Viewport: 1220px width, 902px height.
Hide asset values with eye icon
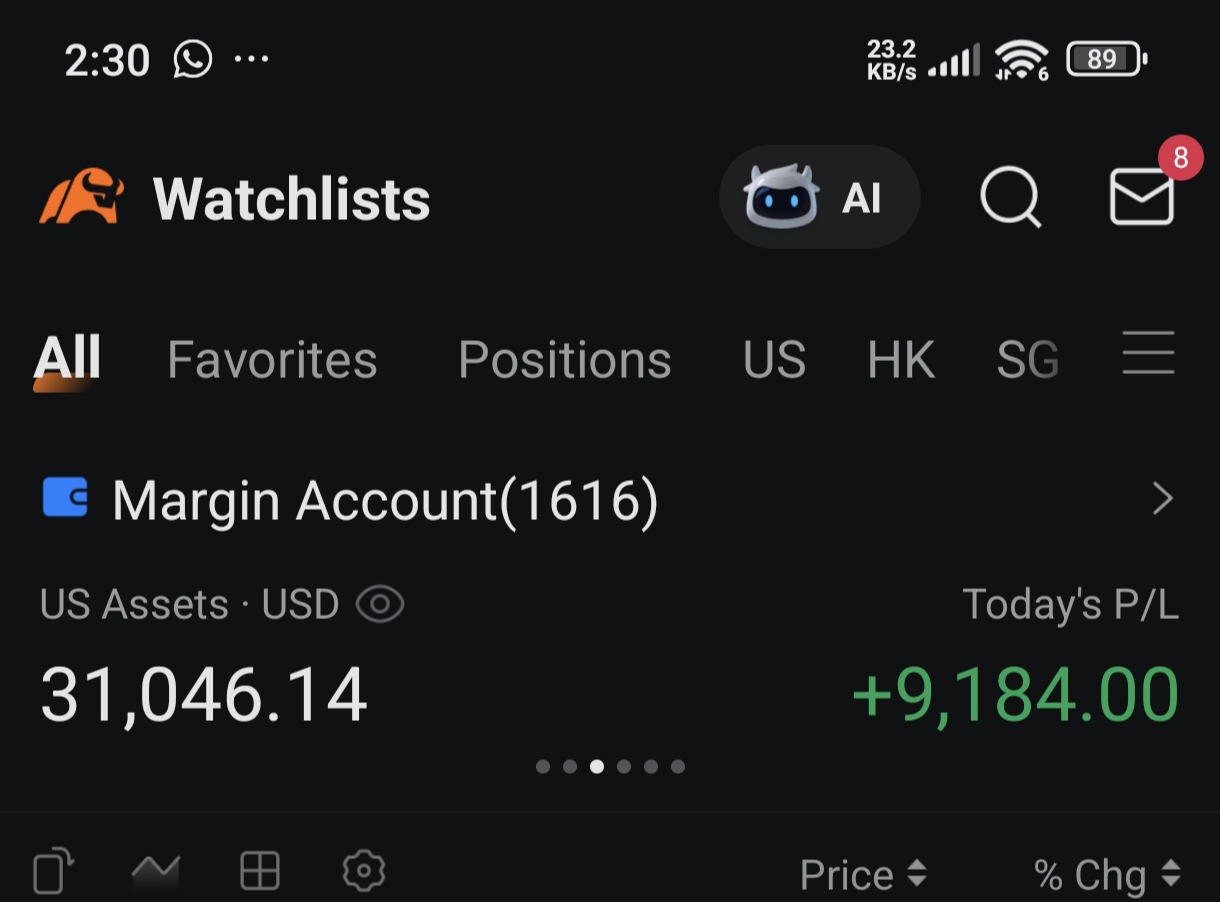(x=380, y=605)
